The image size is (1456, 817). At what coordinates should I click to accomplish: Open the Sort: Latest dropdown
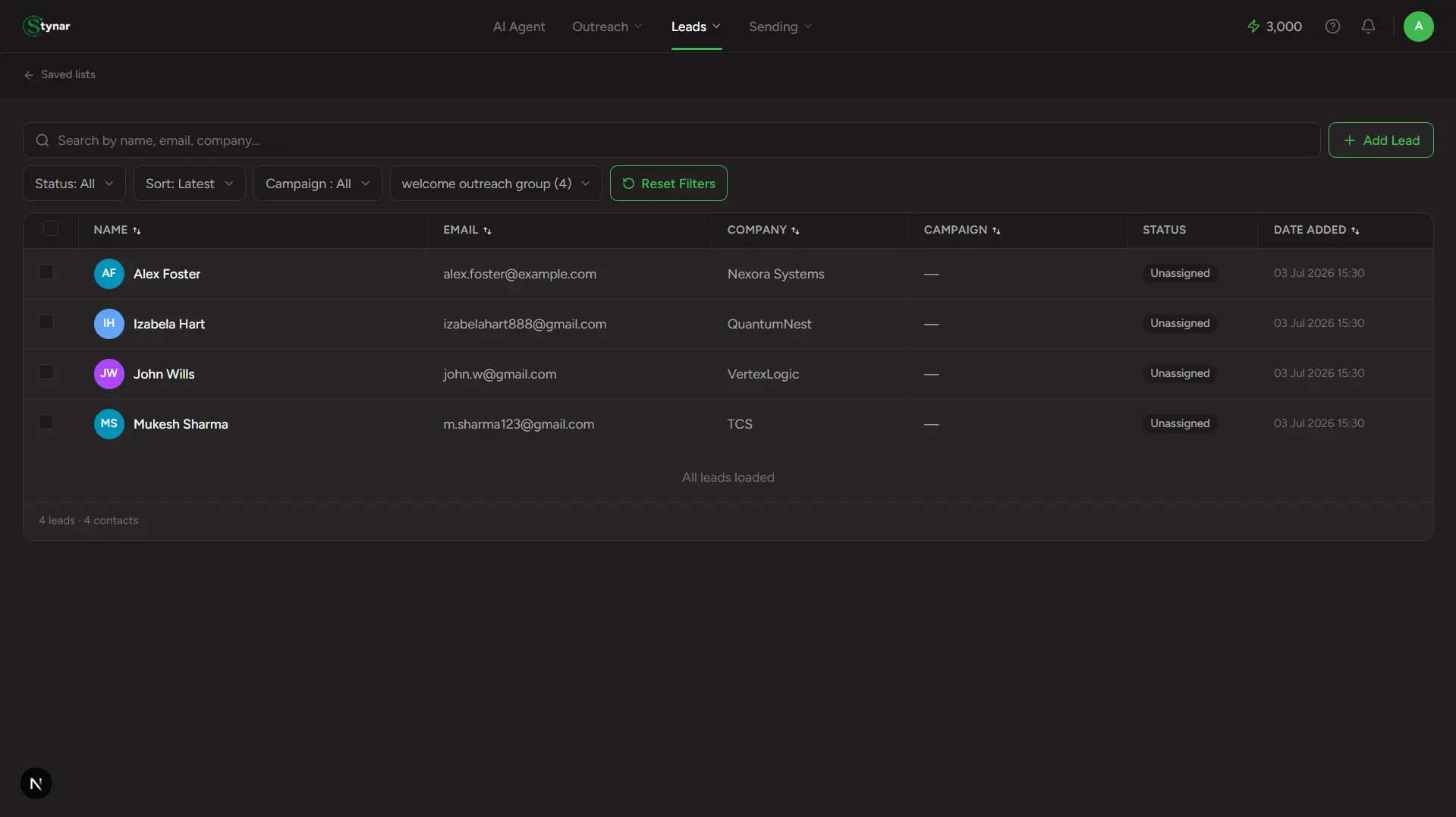pyautogui.click(x=190, y=184)
